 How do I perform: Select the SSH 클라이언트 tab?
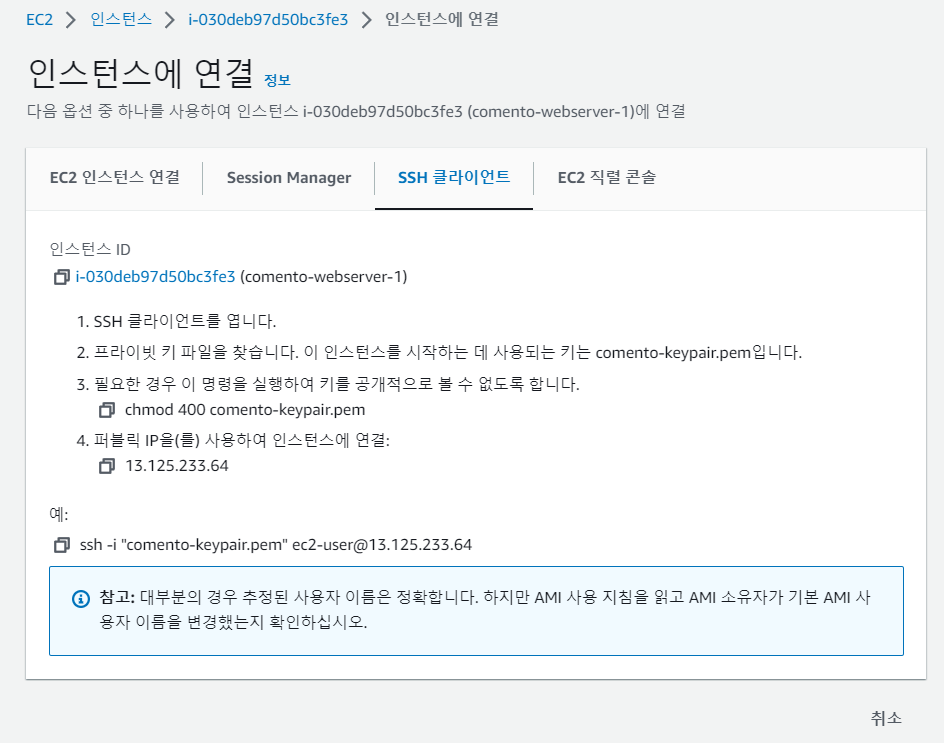(454, 178)
